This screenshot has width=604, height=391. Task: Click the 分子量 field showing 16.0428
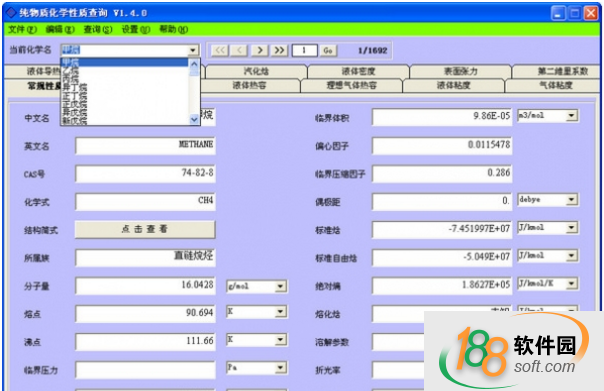[x=146, y=286]
